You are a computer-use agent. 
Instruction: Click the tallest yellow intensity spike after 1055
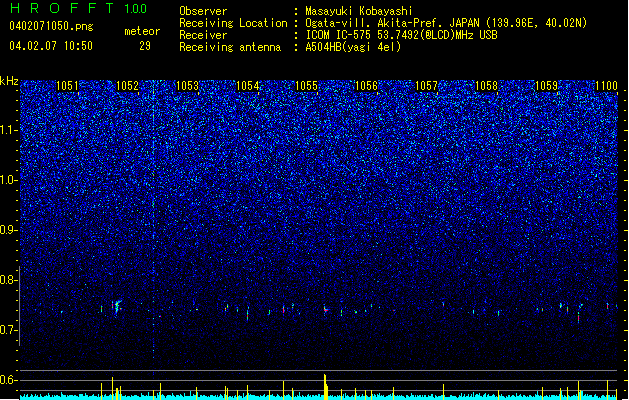point(326,387)
